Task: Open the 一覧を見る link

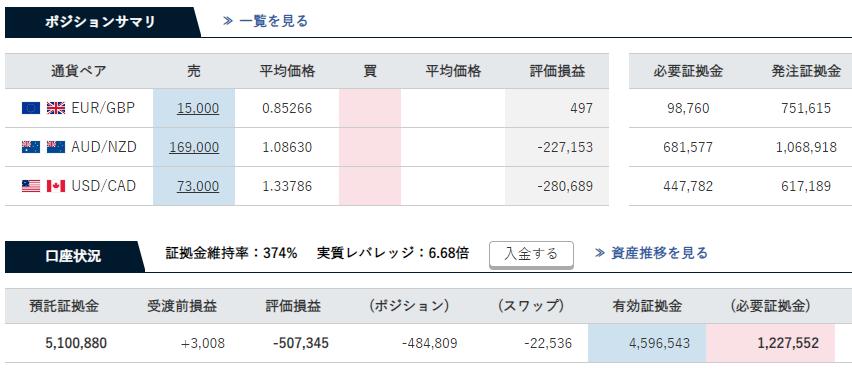Action: [x=273, y=21]
